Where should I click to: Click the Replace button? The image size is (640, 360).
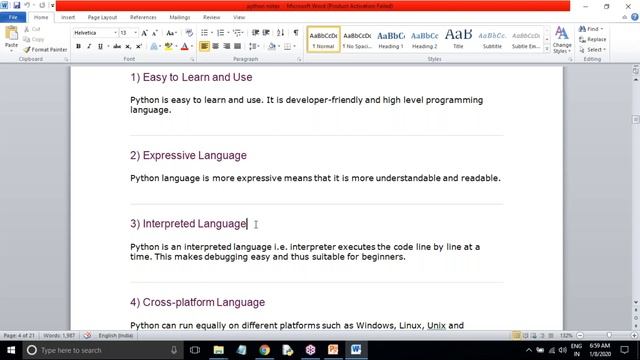click(592, 40)
